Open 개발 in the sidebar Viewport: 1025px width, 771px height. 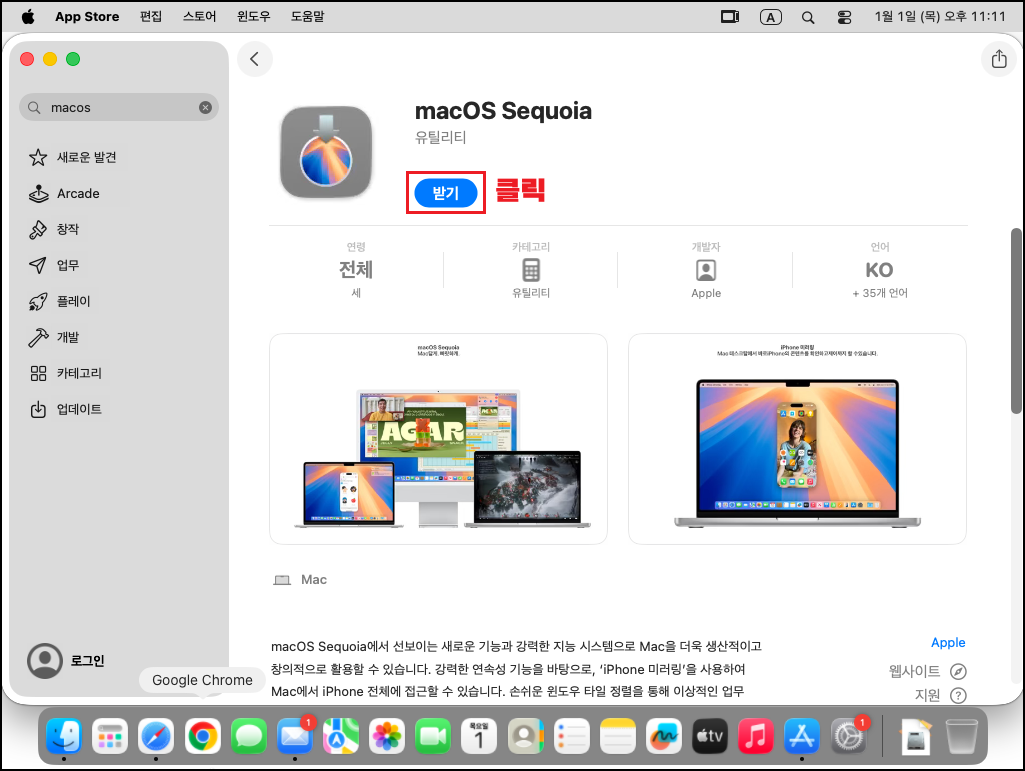56,337
